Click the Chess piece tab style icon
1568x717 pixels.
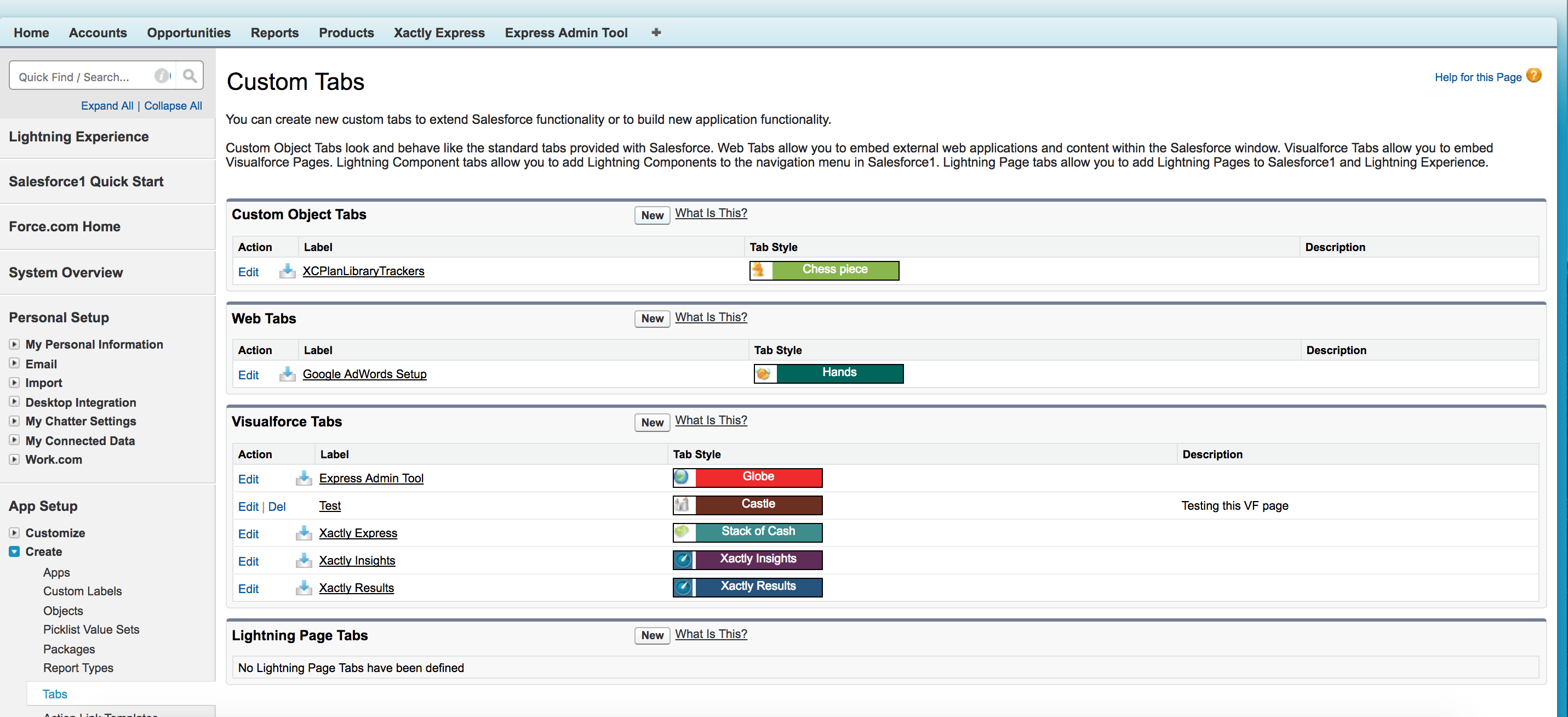758,270
